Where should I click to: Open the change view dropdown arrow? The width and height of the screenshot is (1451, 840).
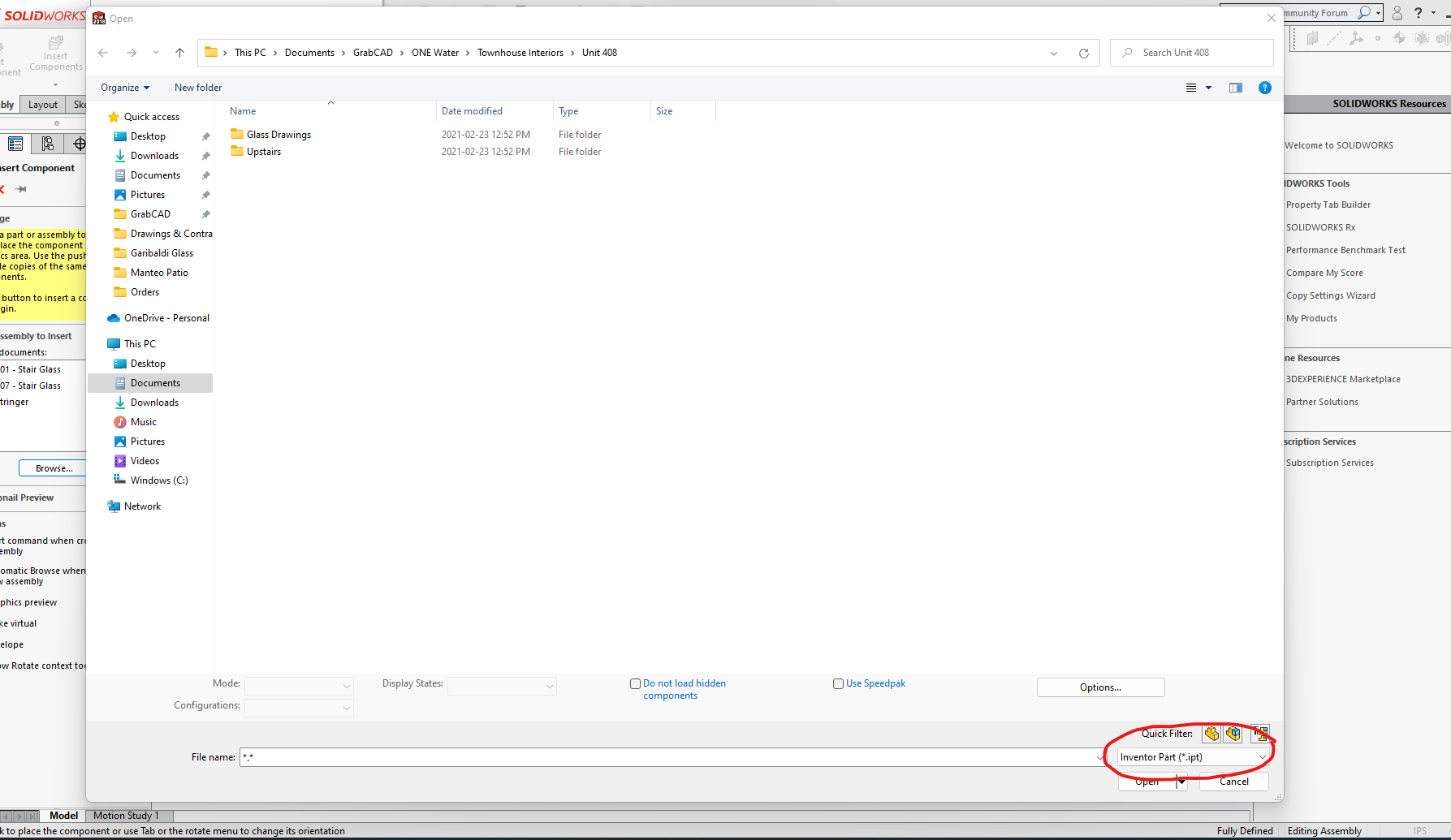[x=1208, y=88]
